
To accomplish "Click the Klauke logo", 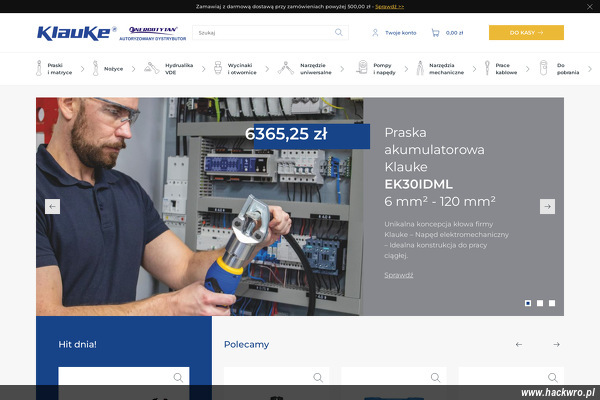I will 77,33.
